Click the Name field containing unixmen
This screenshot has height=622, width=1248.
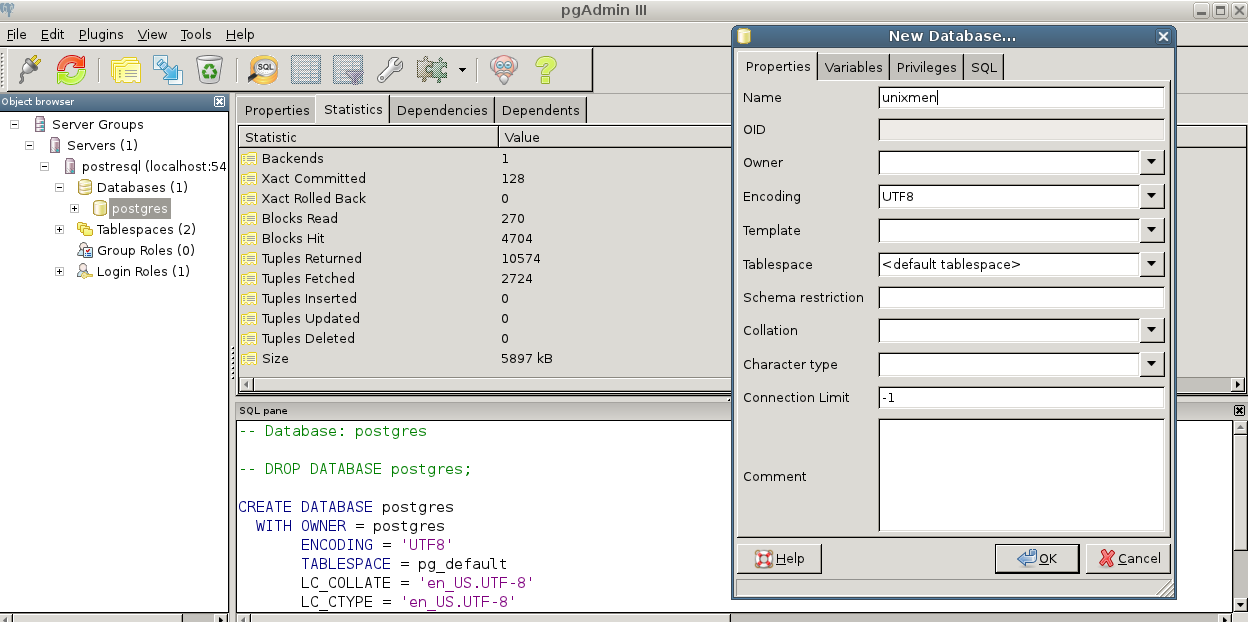[1021, 98]
